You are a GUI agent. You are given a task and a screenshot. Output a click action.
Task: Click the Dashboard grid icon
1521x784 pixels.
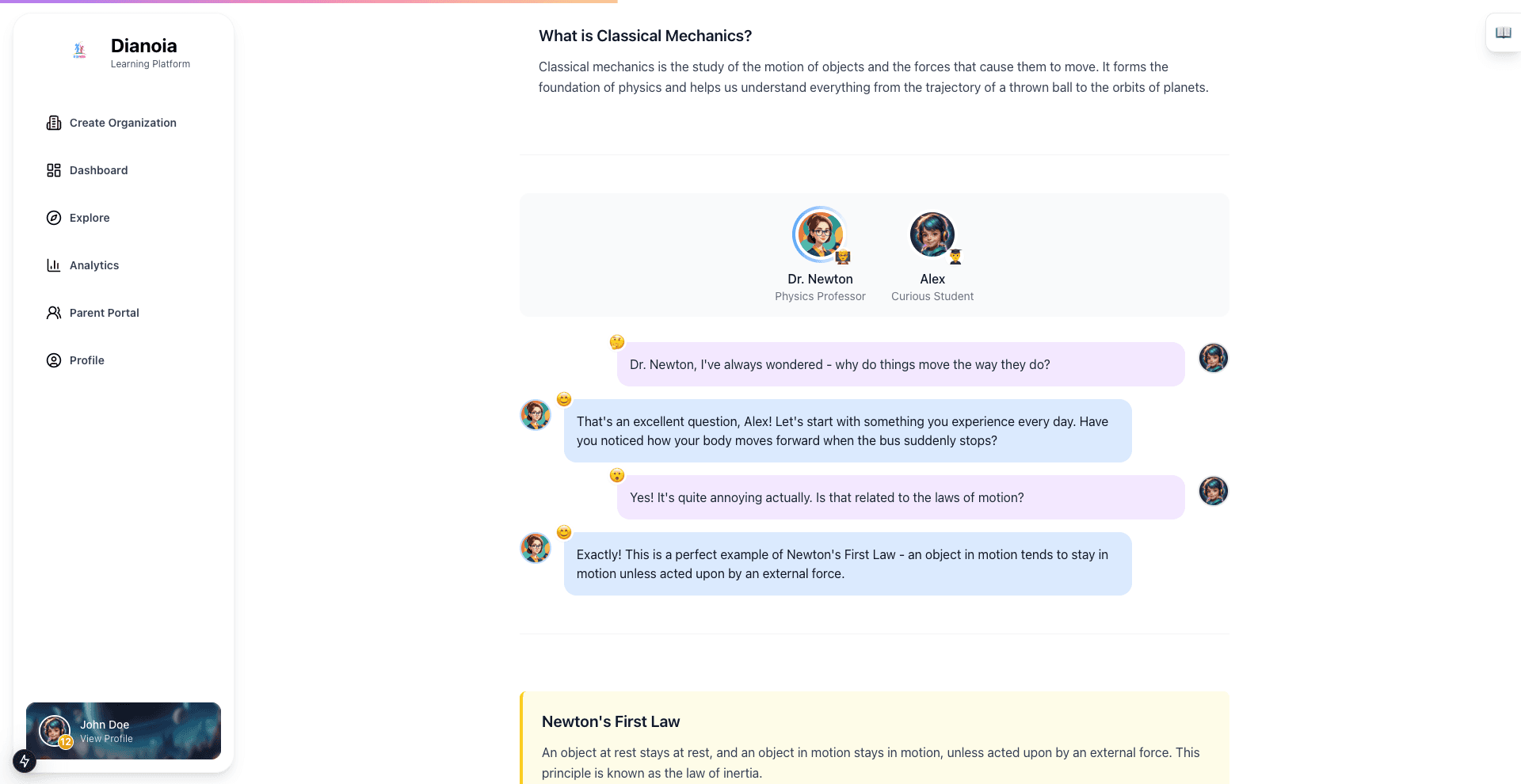click(54, 170)
